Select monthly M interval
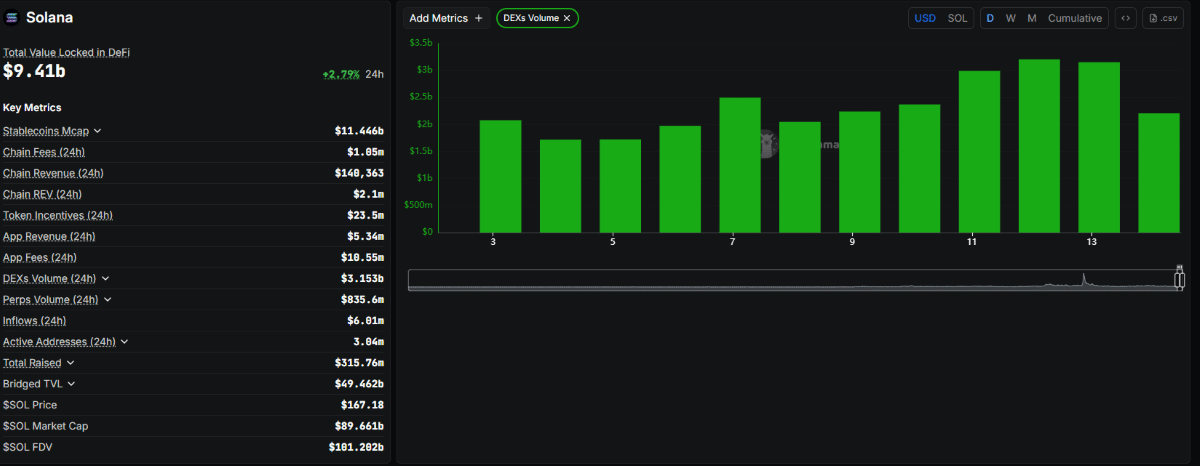The height and width of the screenshot is (466, 1200). pyautogui.click(x=1032, y=18)
